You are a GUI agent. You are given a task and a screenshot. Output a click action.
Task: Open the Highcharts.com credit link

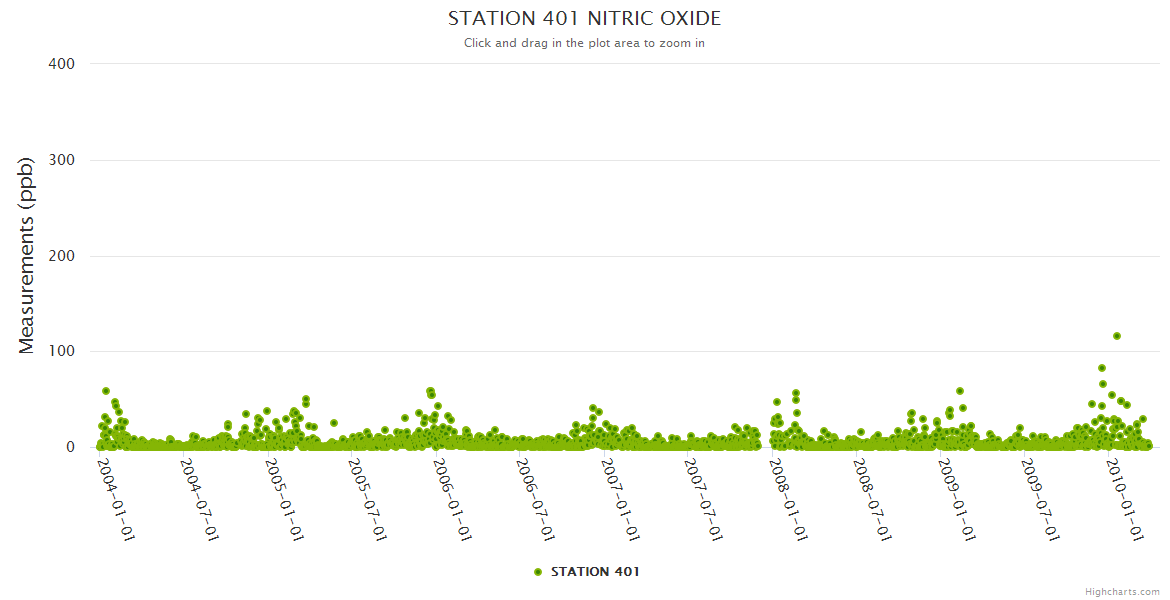(x=1122, y=591)
